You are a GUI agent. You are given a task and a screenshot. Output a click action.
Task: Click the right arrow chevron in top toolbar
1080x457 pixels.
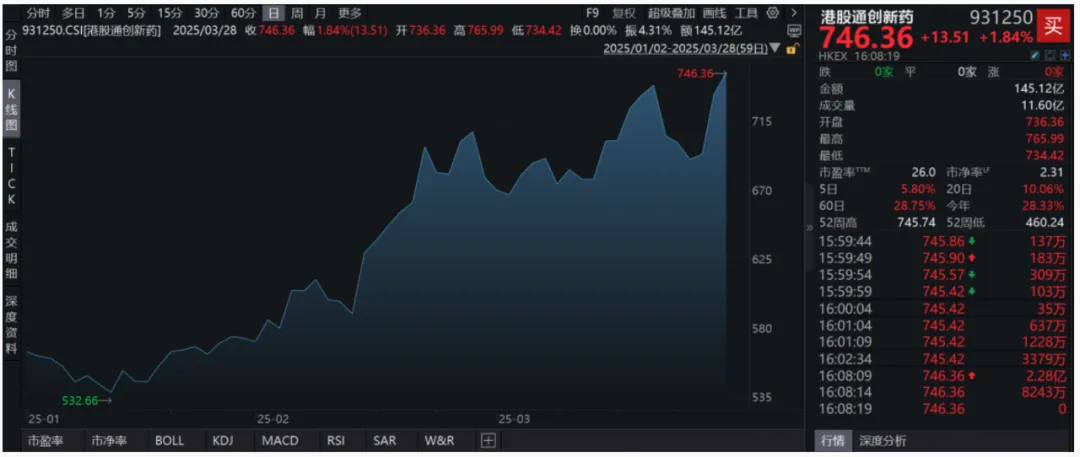click(x=793, y=13)
